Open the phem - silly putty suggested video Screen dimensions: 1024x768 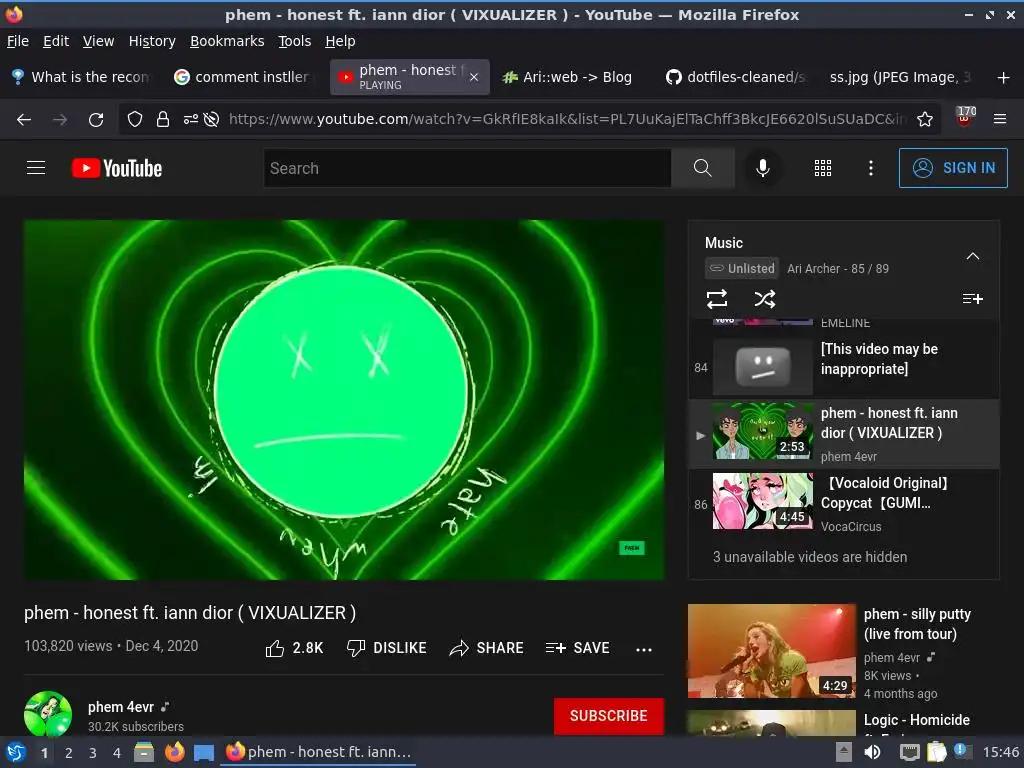coord(917,624)
